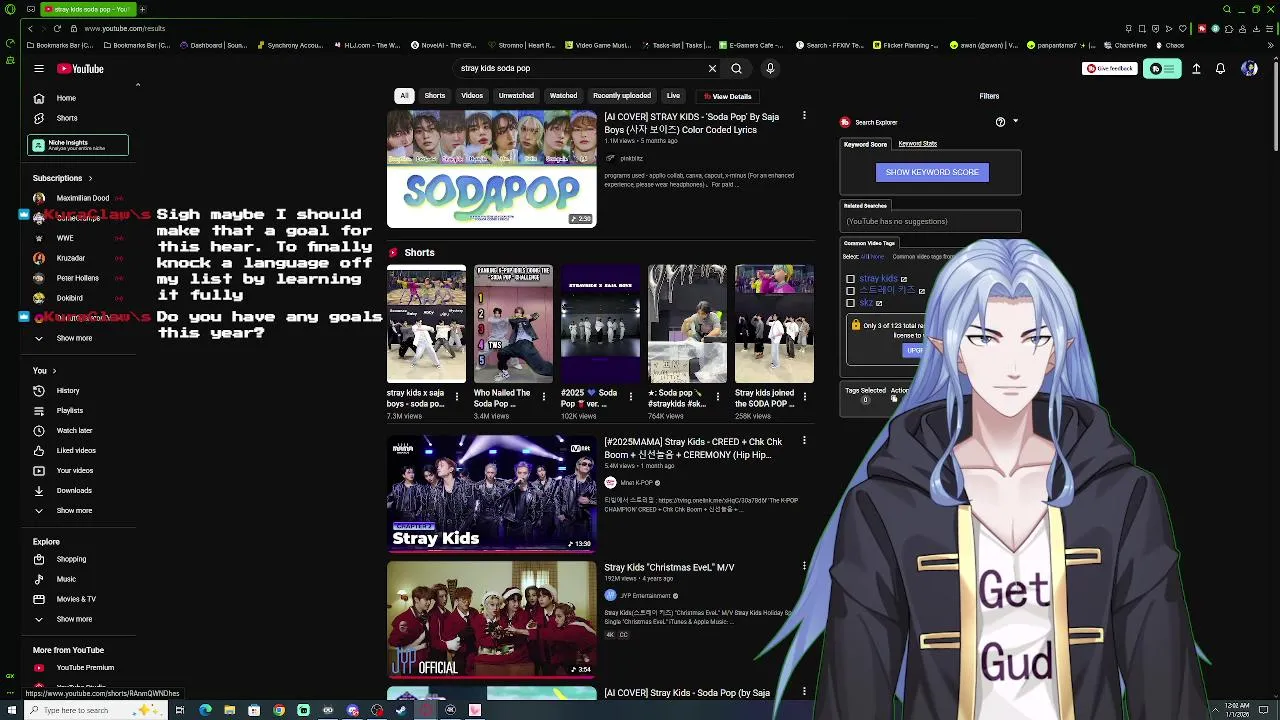Check the 'stray kids' tag checkbox
Screen dimensions: 1280x720
[x=851, y=279]
